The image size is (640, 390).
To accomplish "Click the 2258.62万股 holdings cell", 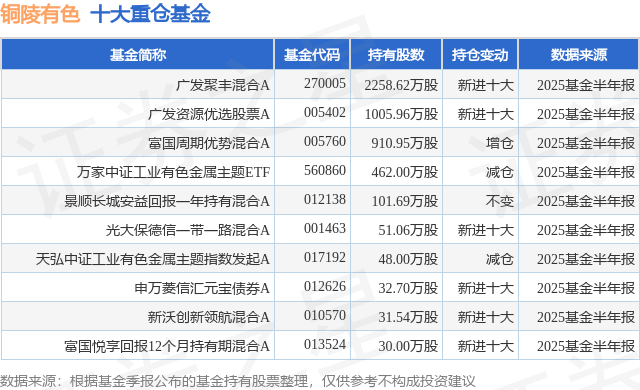I will point(401,85).
